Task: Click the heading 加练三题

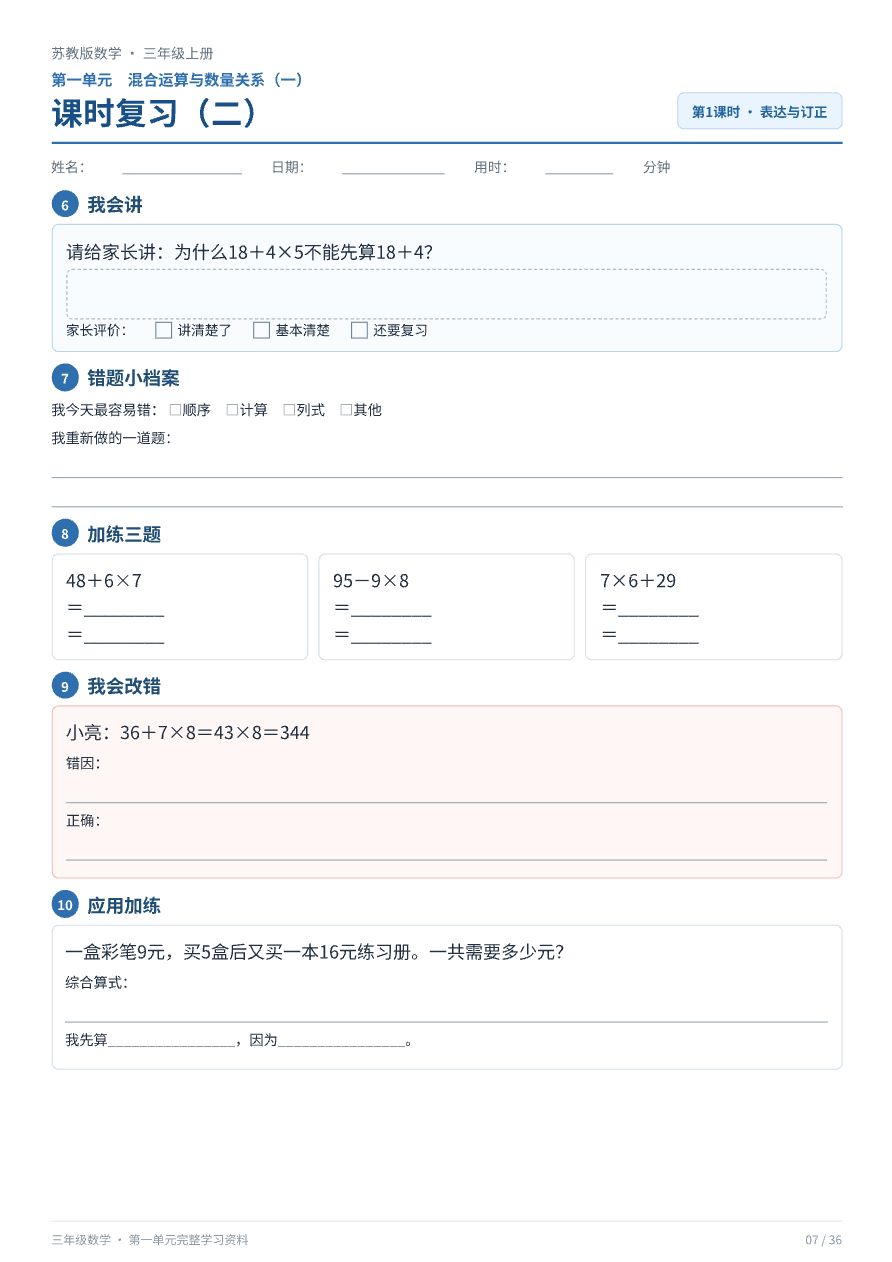Action: pyautogui.click(x=124, y=534)
